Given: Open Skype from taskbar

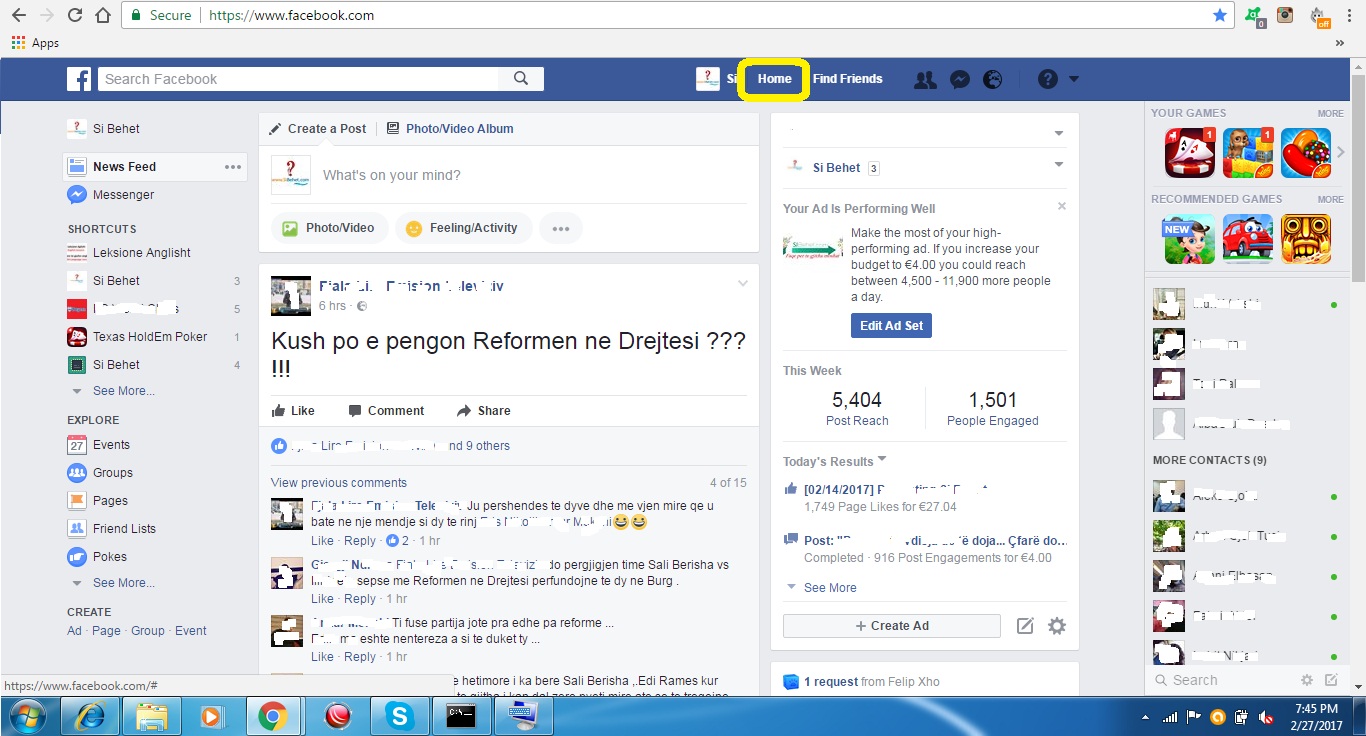Looking at the screenshot, I should (400, 716).
